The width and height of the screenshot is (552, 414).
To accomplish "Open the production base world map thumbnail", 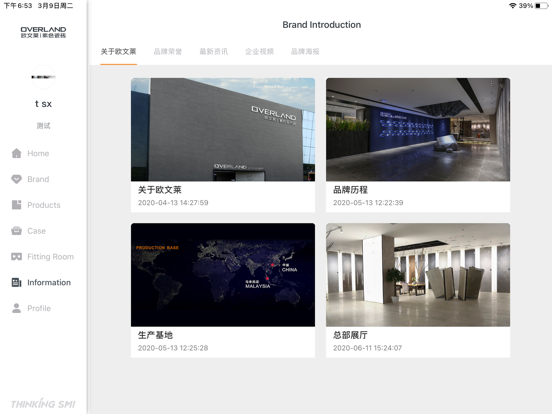I will (223, 275).
